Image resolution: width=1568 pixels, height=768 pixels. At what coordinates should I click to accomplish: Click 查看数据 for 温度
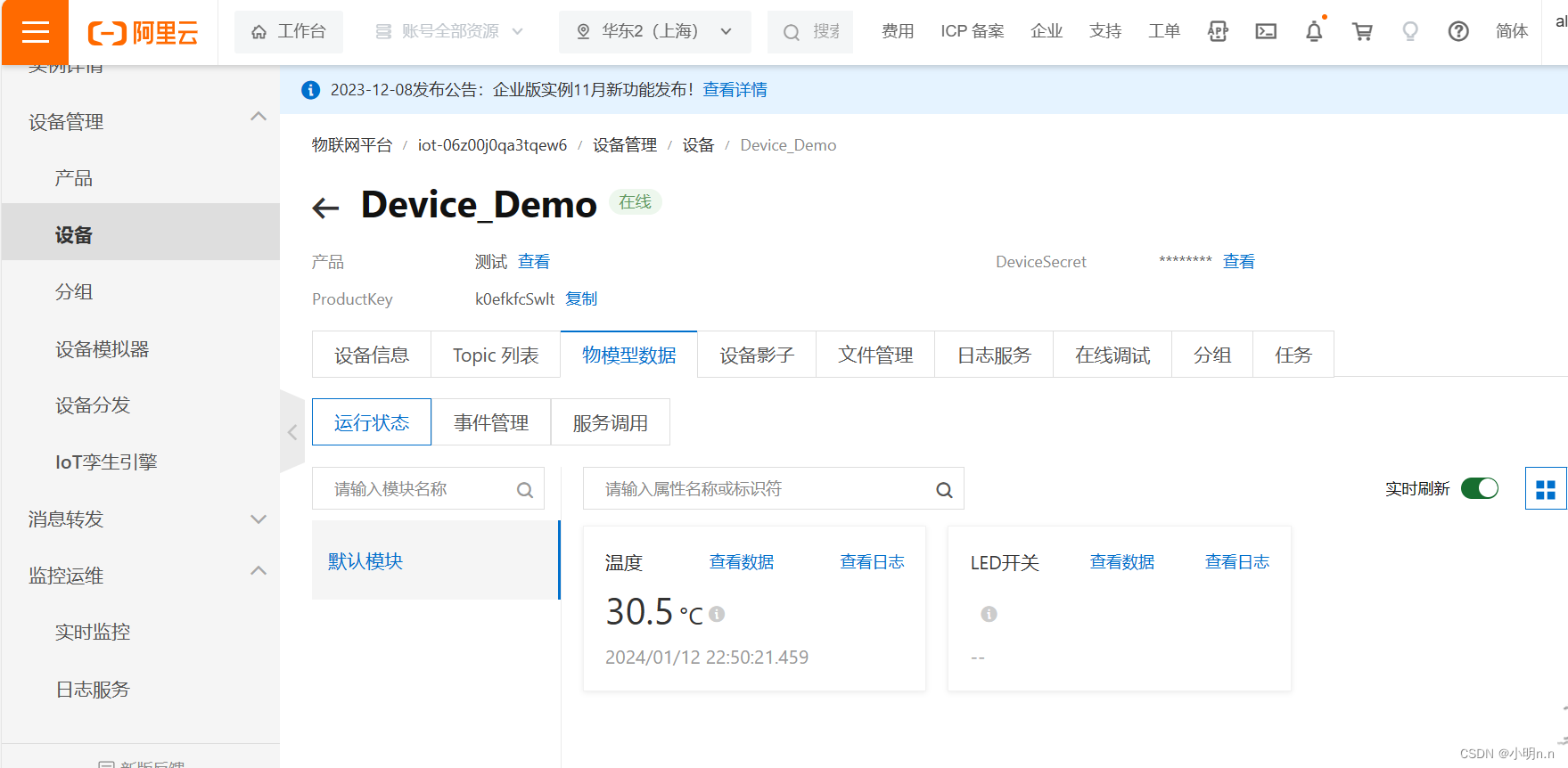pyautogui.click(x=742, y=562)
